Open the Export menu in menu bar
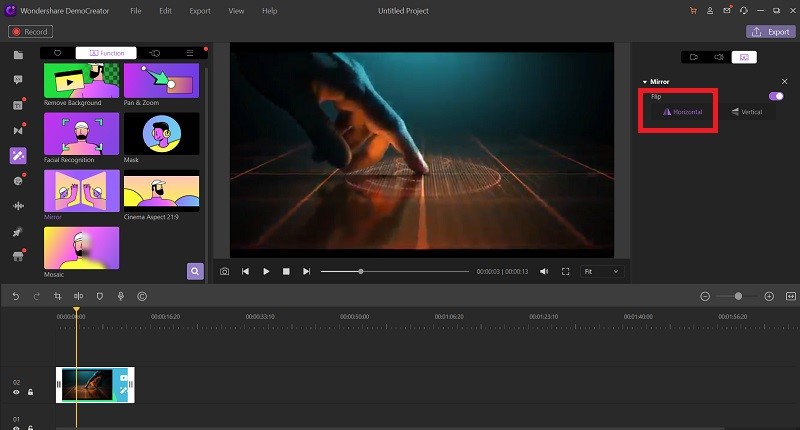 pyautogui.click(x=200, y=11)
